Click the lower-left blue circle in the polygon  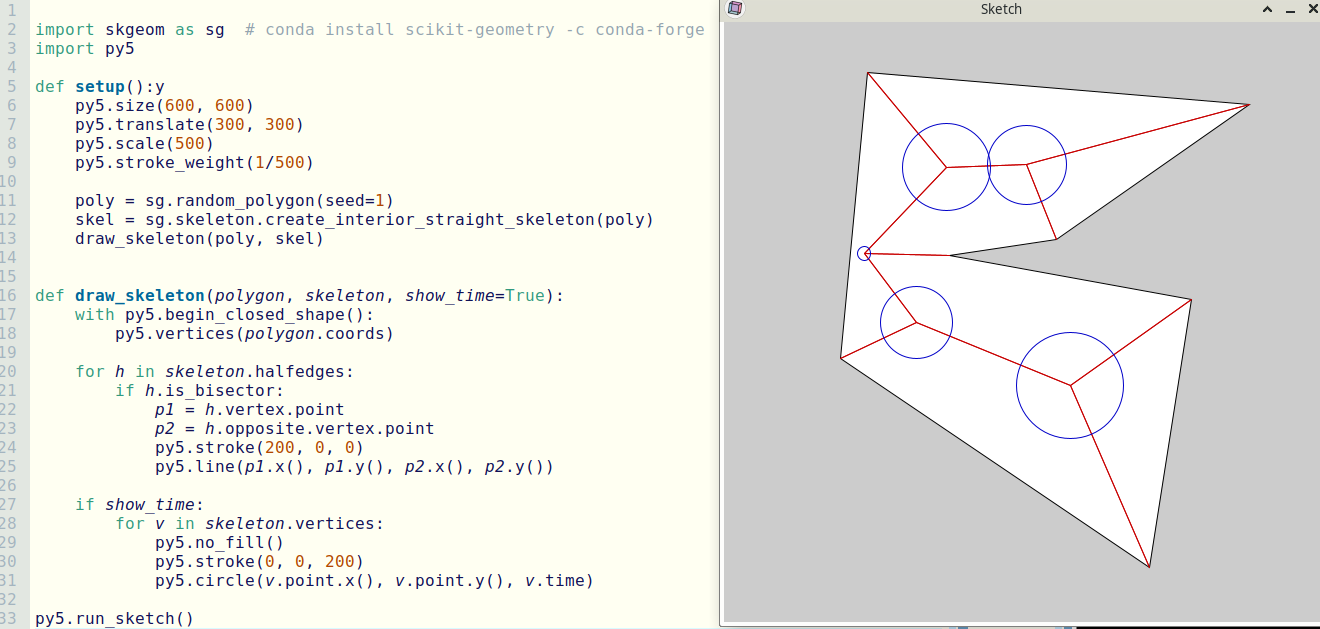916,322
